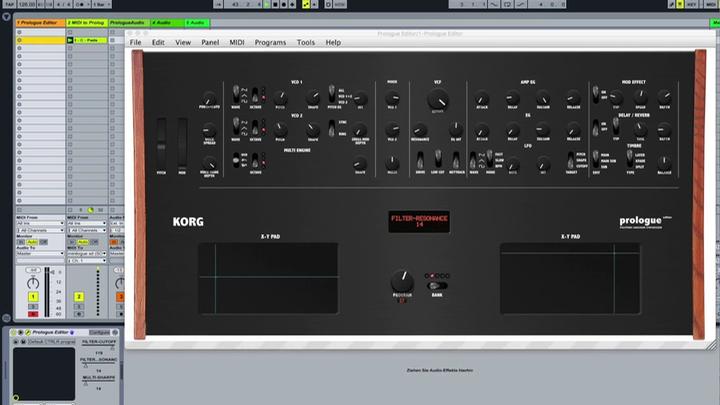Toggle the Mod Effect On/Off switch
The width and height of the screenshot is (720, 405).
coord(595,94)
